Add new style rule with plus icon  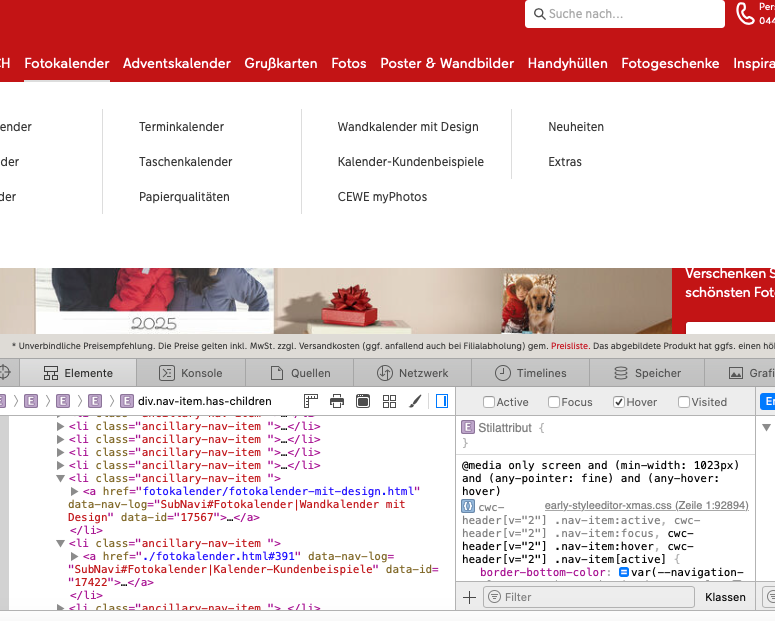469,597
